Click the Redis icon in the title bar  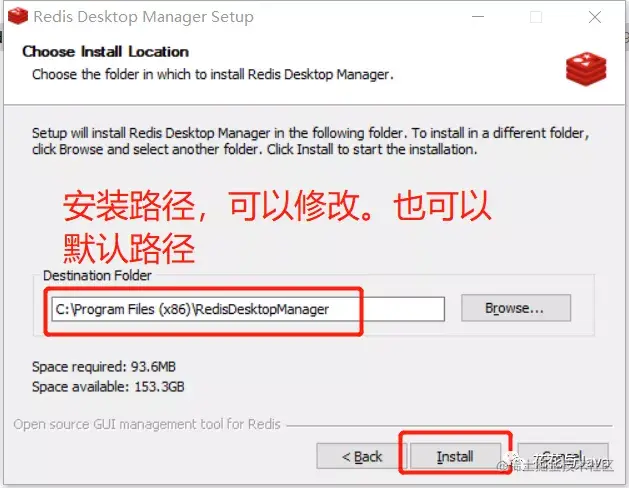point(18,16)
